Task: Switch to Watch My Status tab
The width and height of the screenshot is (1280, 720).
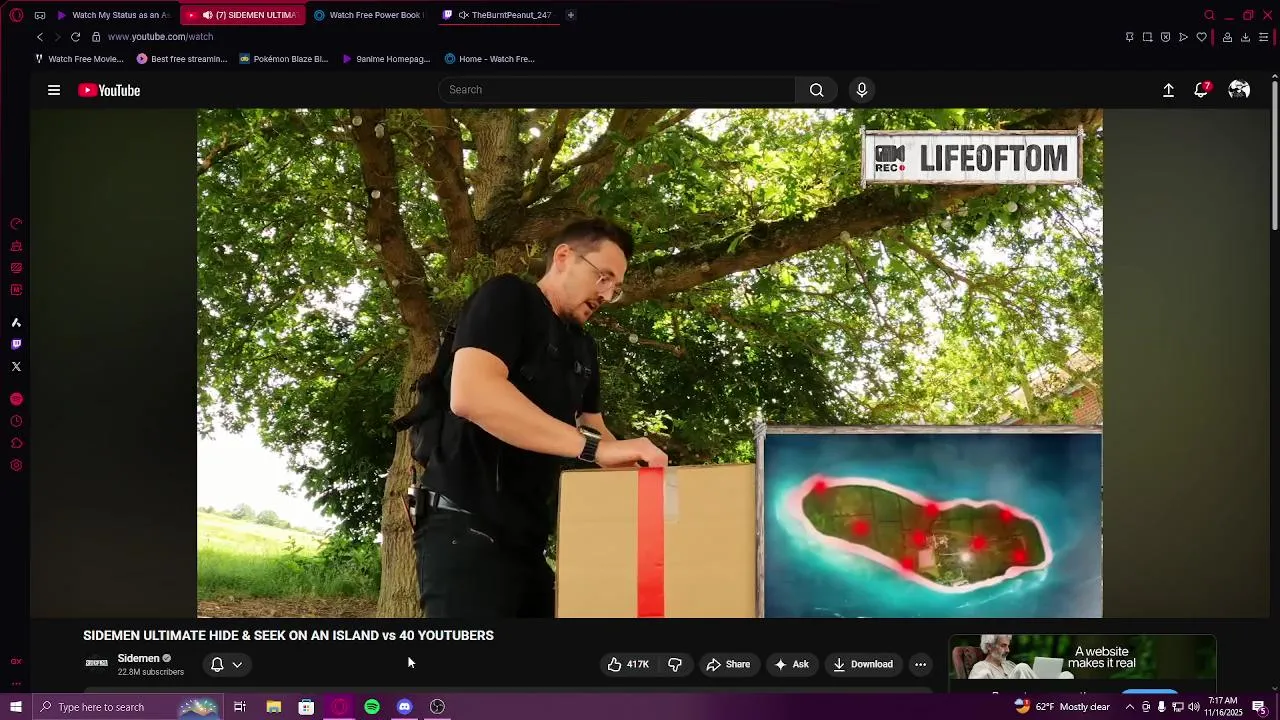Action: click(x=113, y=15)
